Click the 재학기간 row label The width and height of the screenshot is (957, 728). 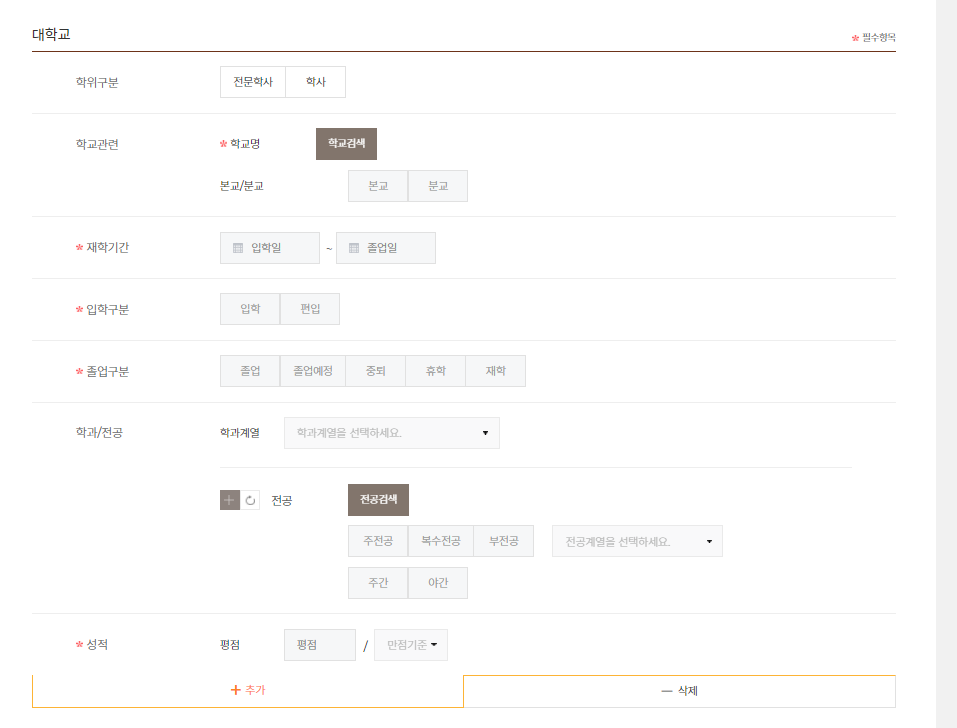(x=107, y=248)
